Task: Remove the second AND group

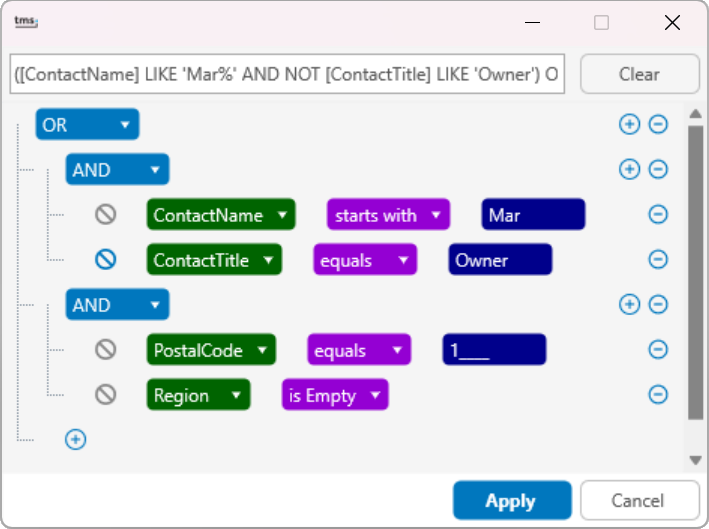Action: point(658,304)
